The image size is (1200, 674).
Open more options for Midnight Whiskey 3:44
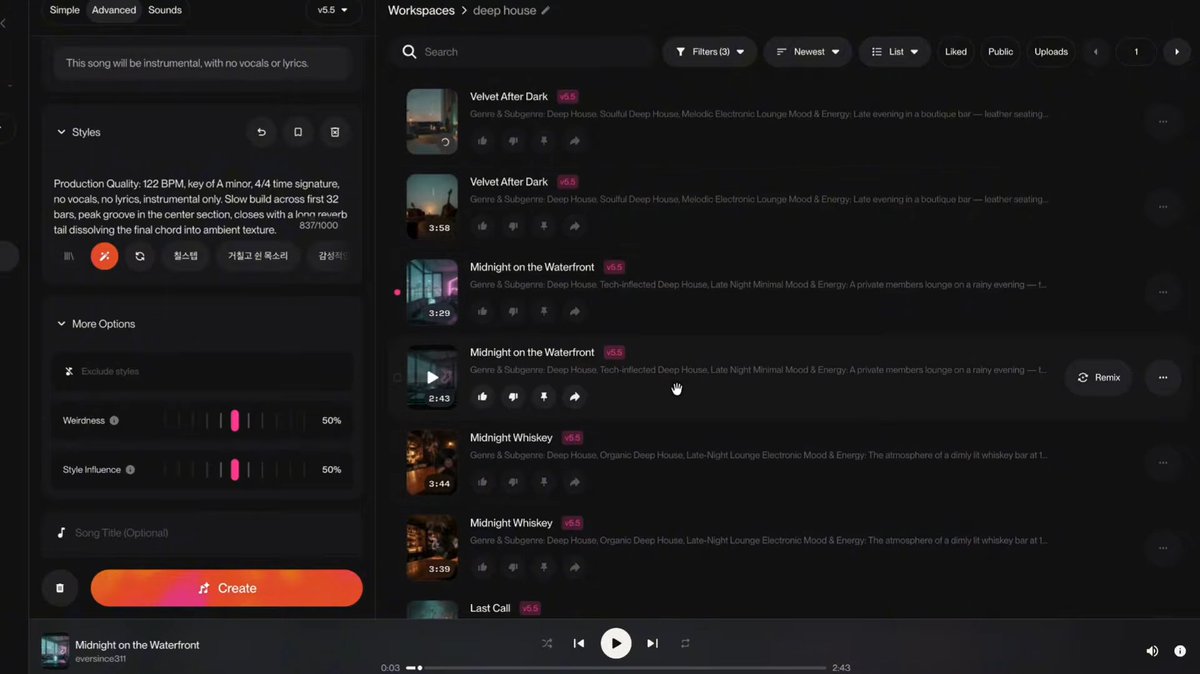pos(1163,463)
